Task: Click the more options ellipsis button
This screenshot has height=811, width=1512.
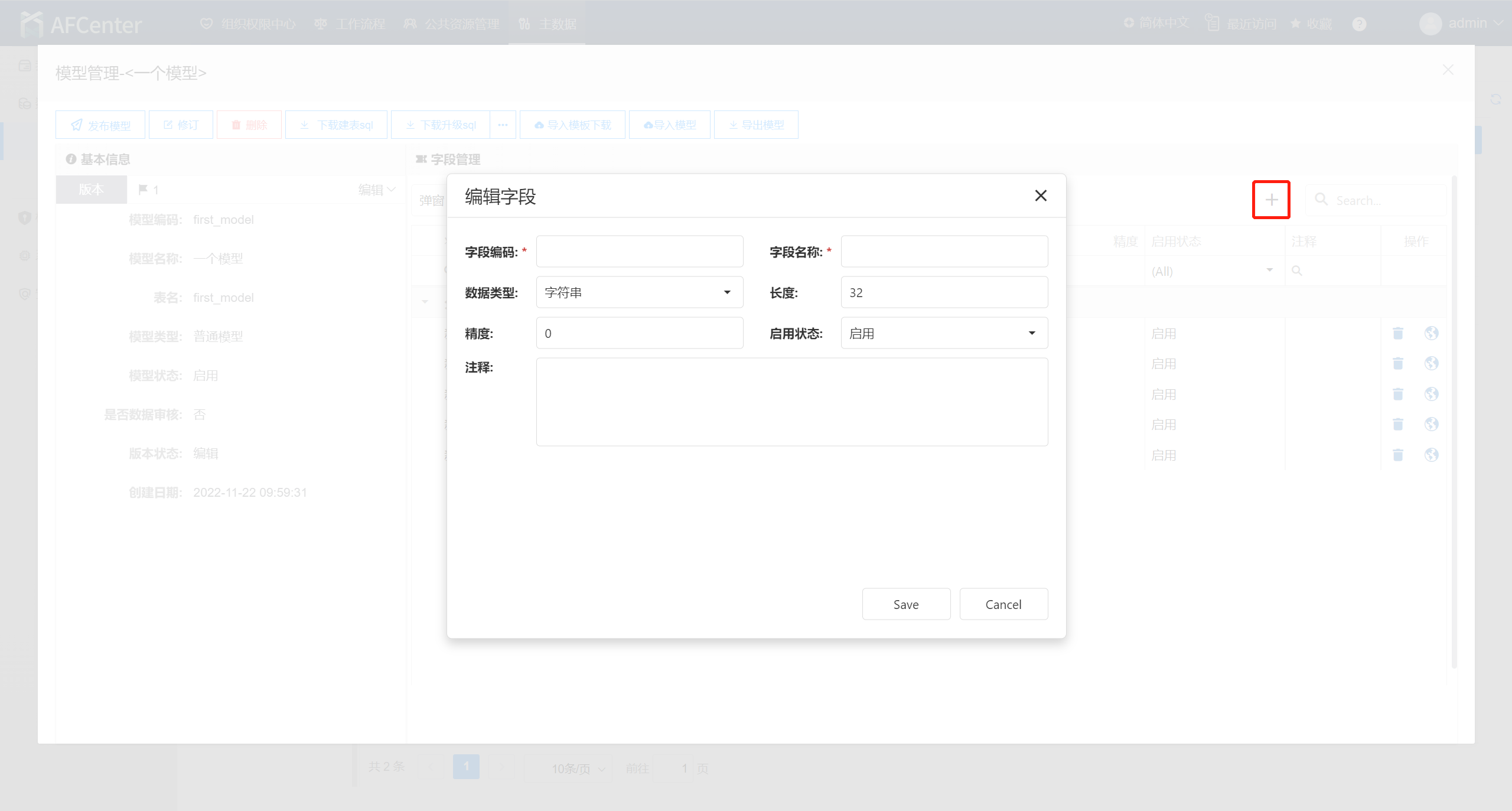Action: click(x=503, y=125)
